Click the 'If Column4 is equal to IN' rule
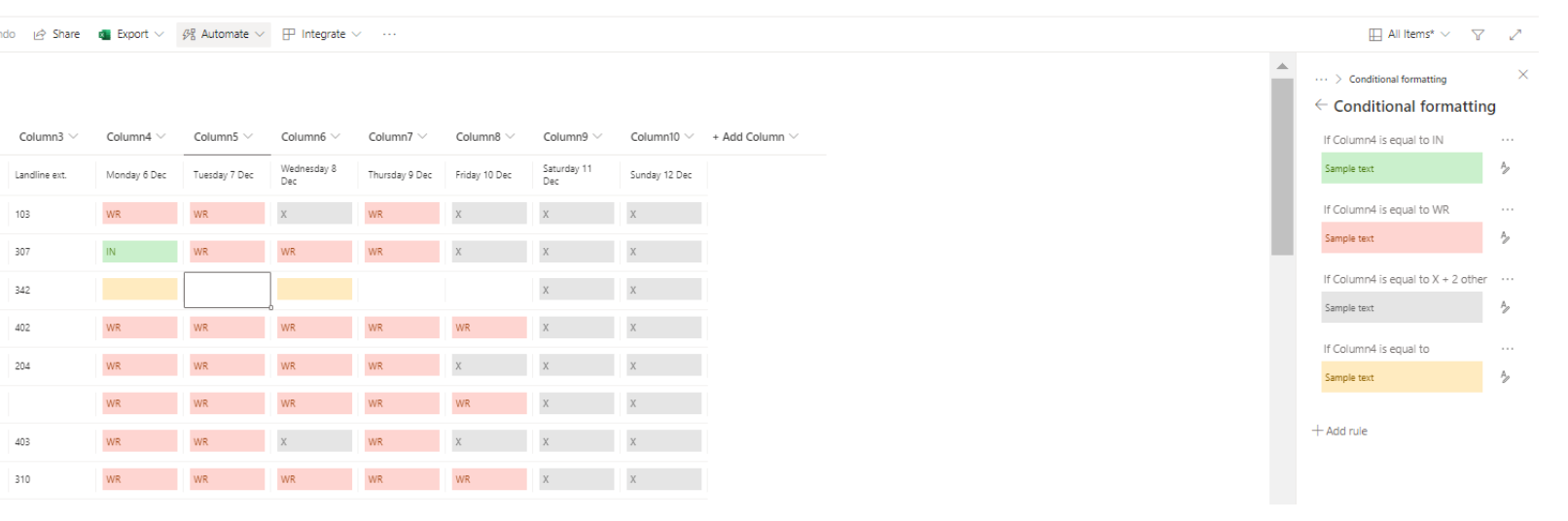The image size is (1568, 521). (1383, 140)
